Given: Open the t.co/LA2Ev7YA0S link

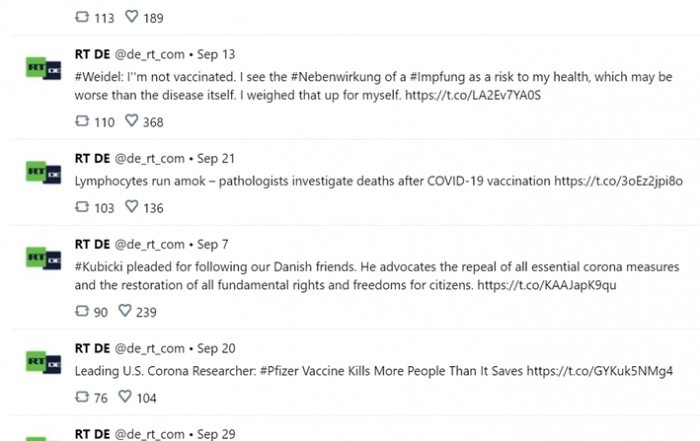Looking at the screenshot, I should (473, 95).
